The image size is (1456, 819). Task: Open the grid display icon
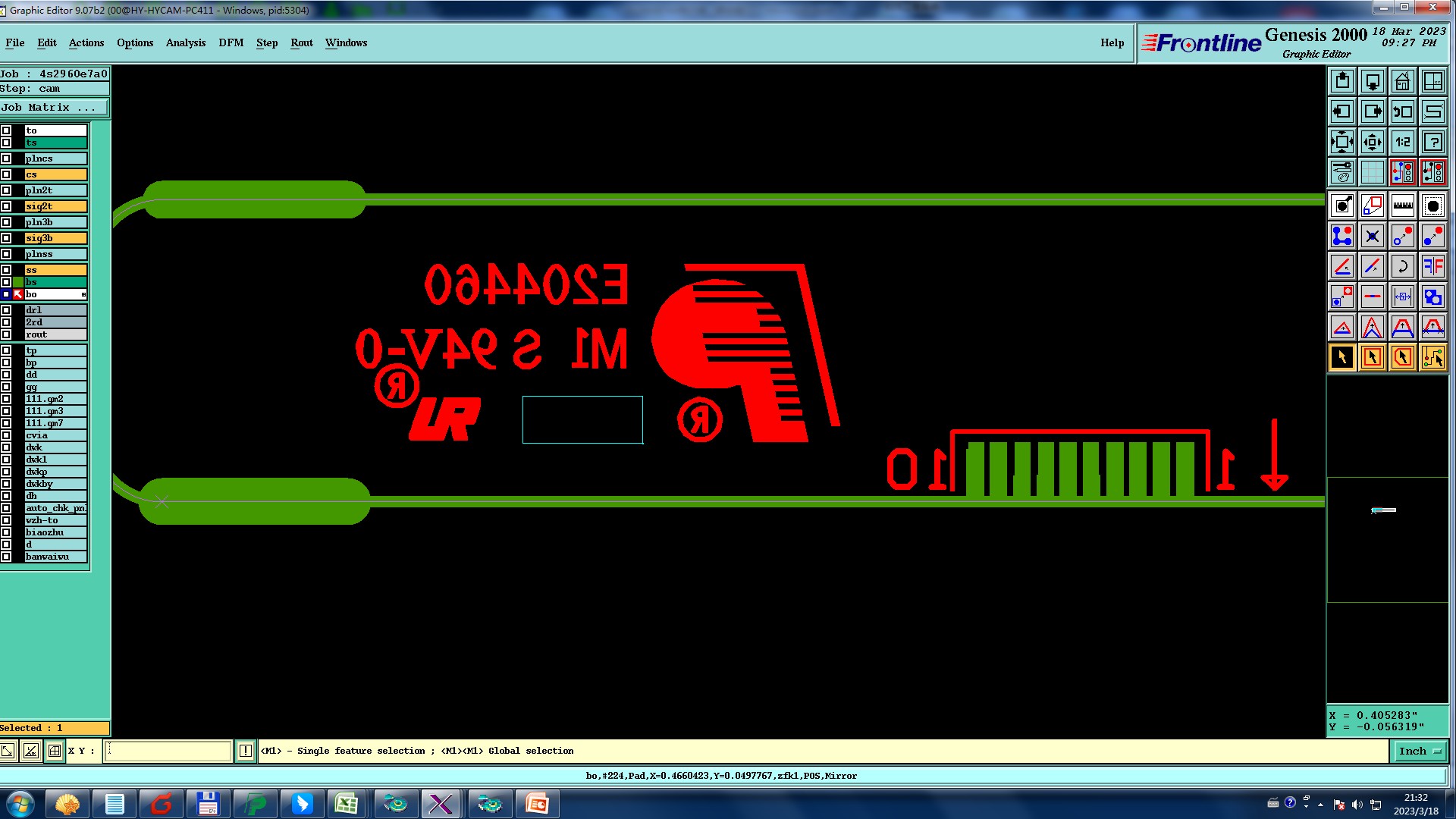coord(1372,172)
